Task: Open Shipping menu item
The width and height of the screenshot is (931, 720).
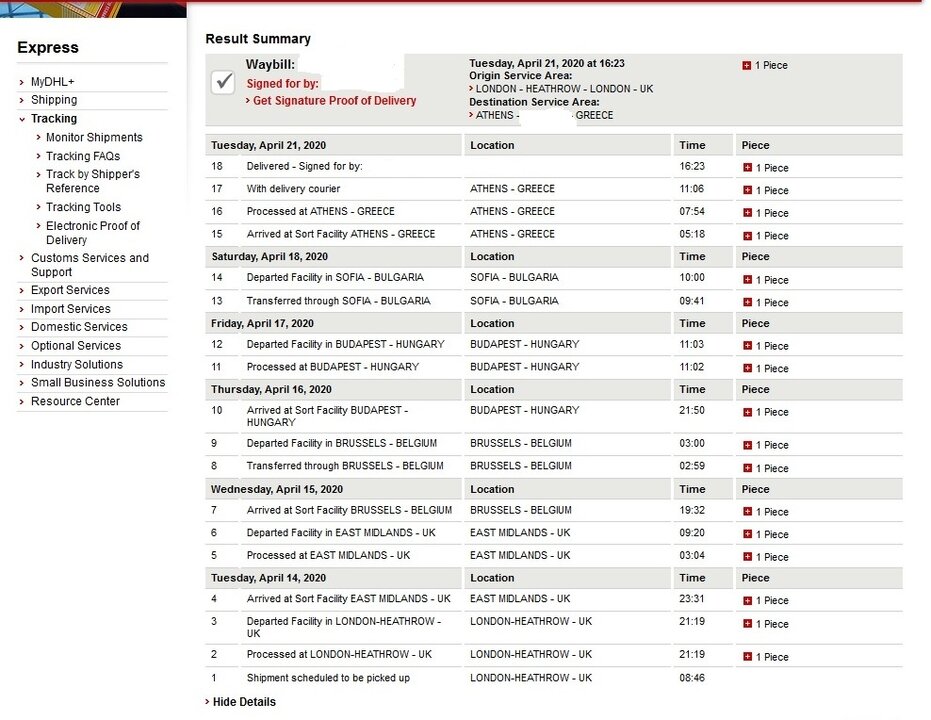Action: coord(54,100)
